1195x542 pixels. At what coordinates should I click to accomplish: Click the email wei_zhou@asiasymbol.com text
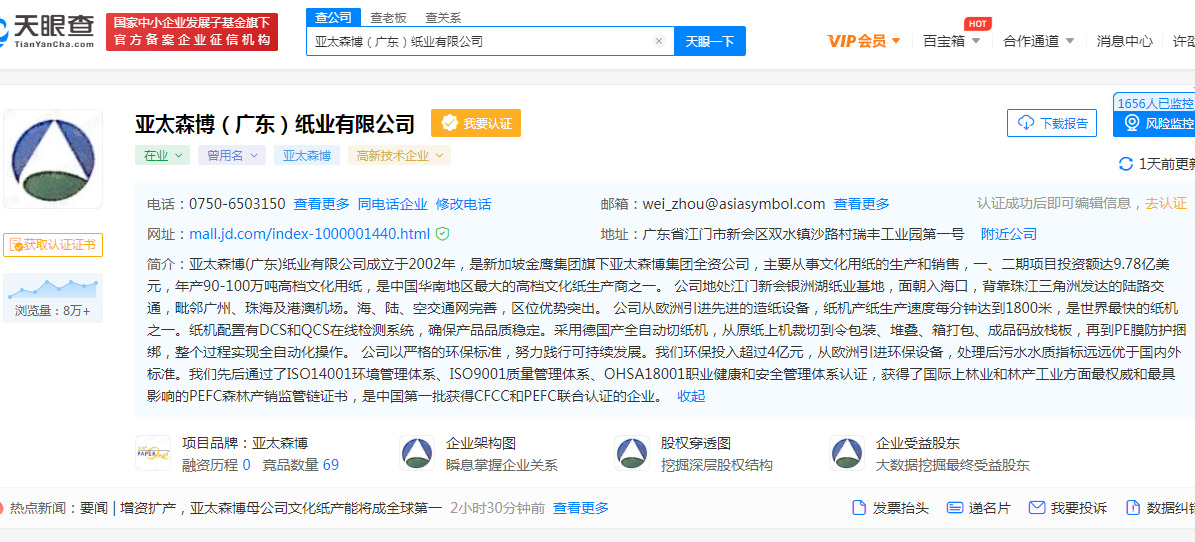tap(735, 204)
